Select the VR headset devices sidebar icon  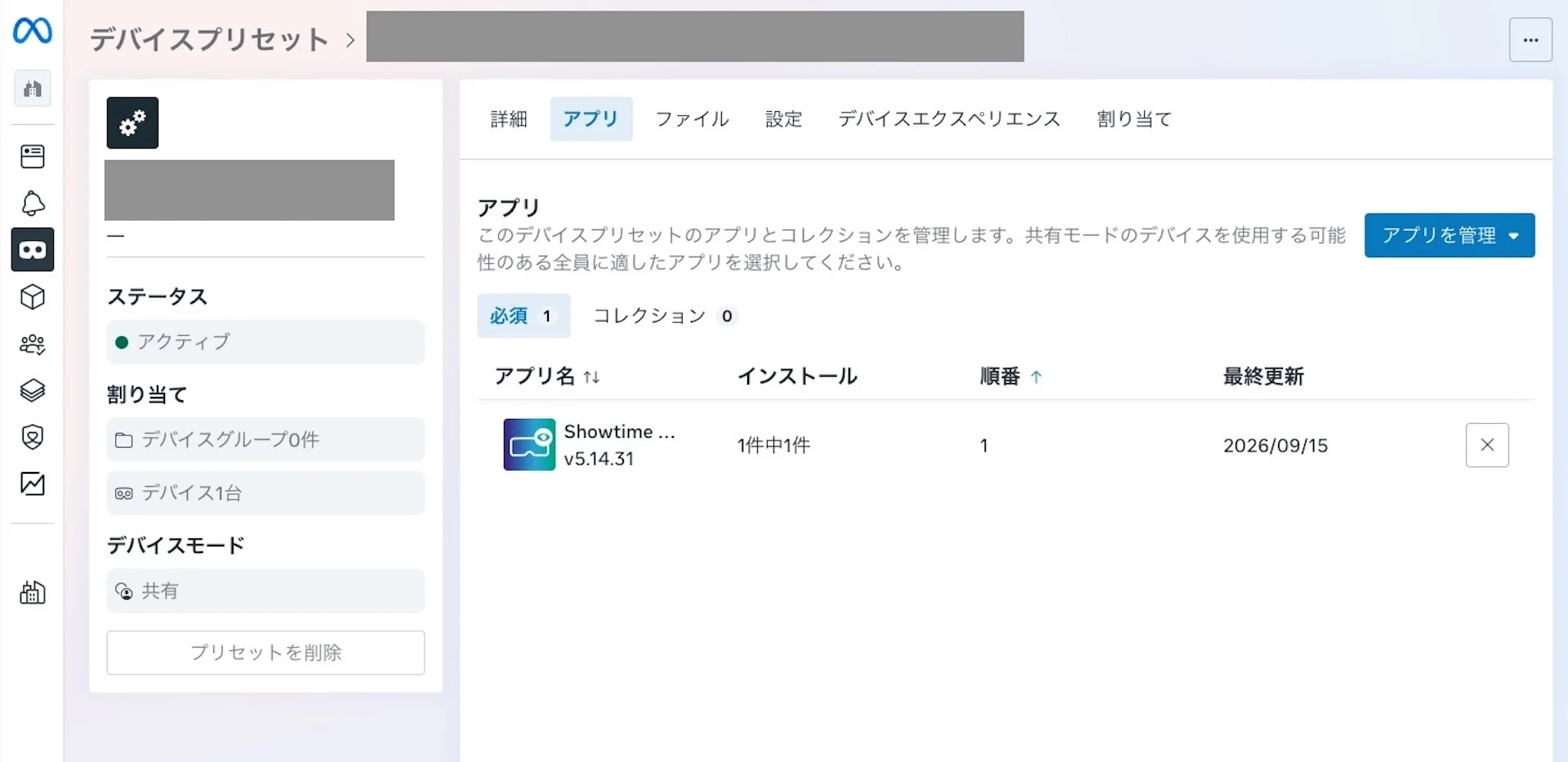33,250
